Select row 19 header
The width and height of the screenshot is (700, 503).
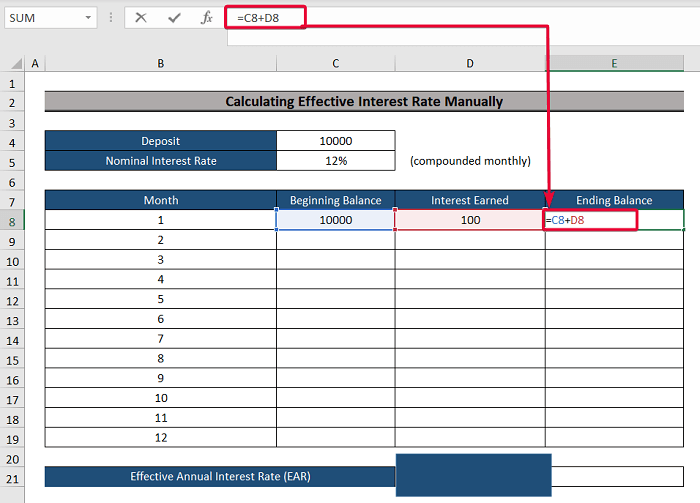12,439
